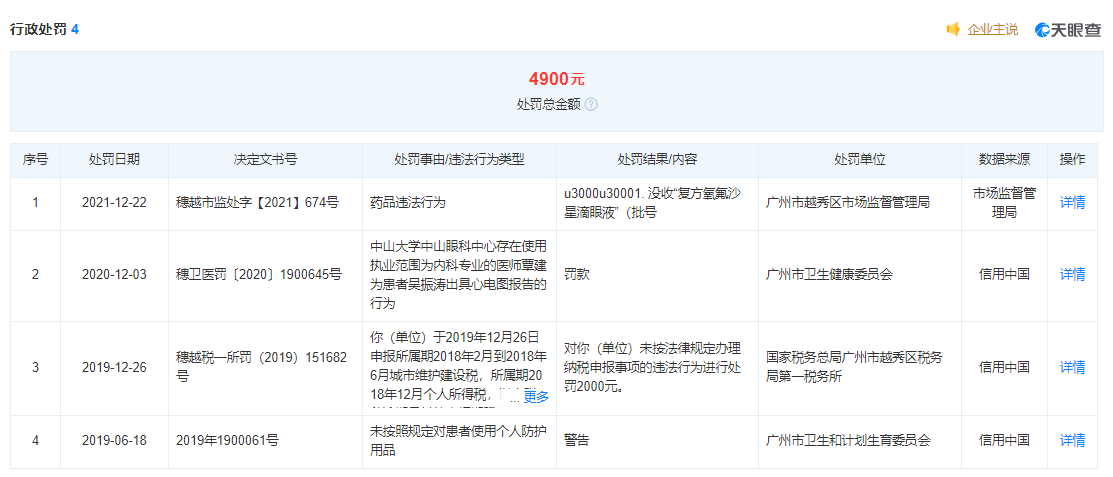Click the 处罚日期 column header

click(x=114, y=160)
